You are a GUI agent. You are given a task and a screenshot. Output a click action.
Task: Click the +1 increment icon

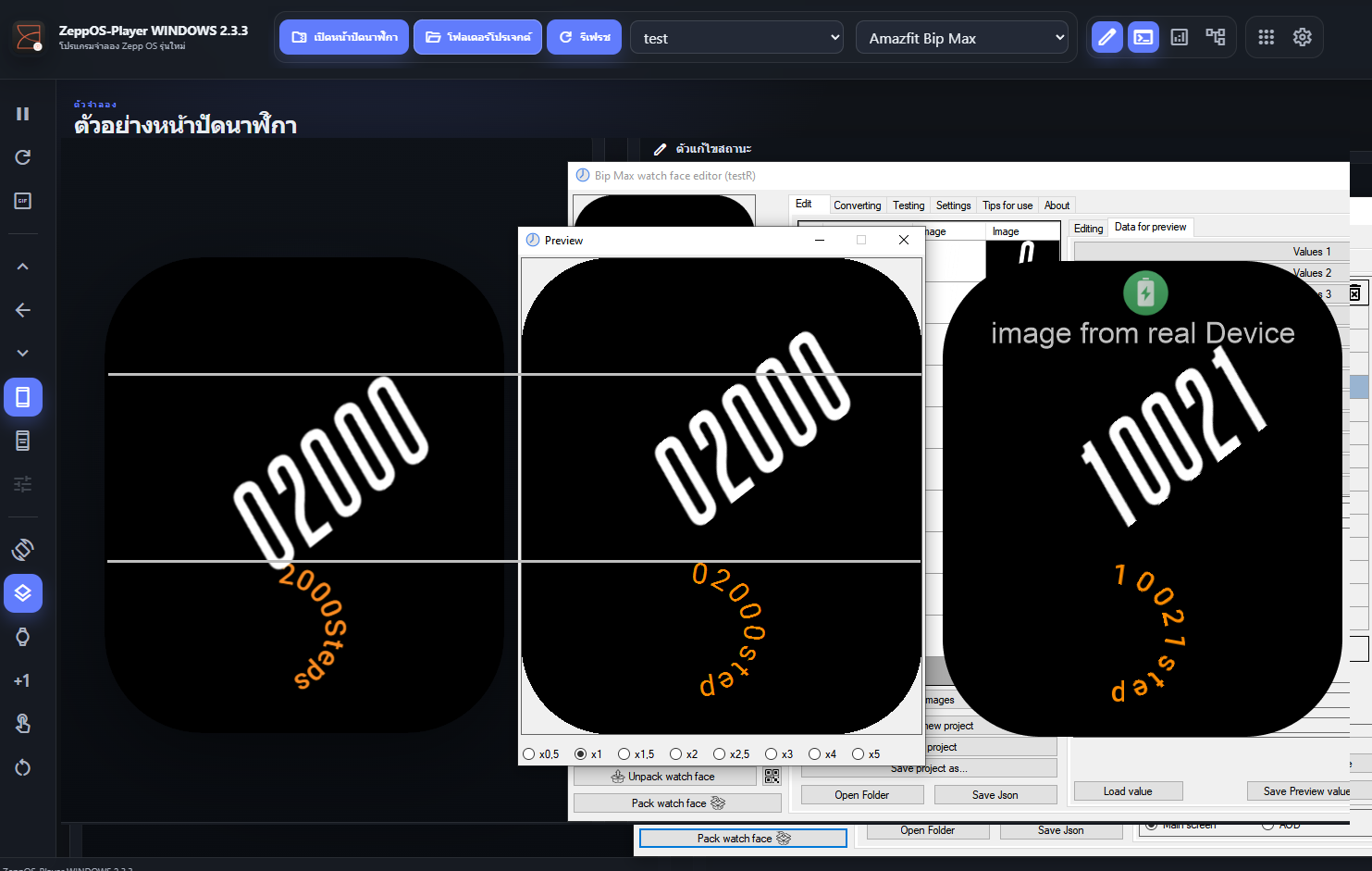tap(22, 680)
